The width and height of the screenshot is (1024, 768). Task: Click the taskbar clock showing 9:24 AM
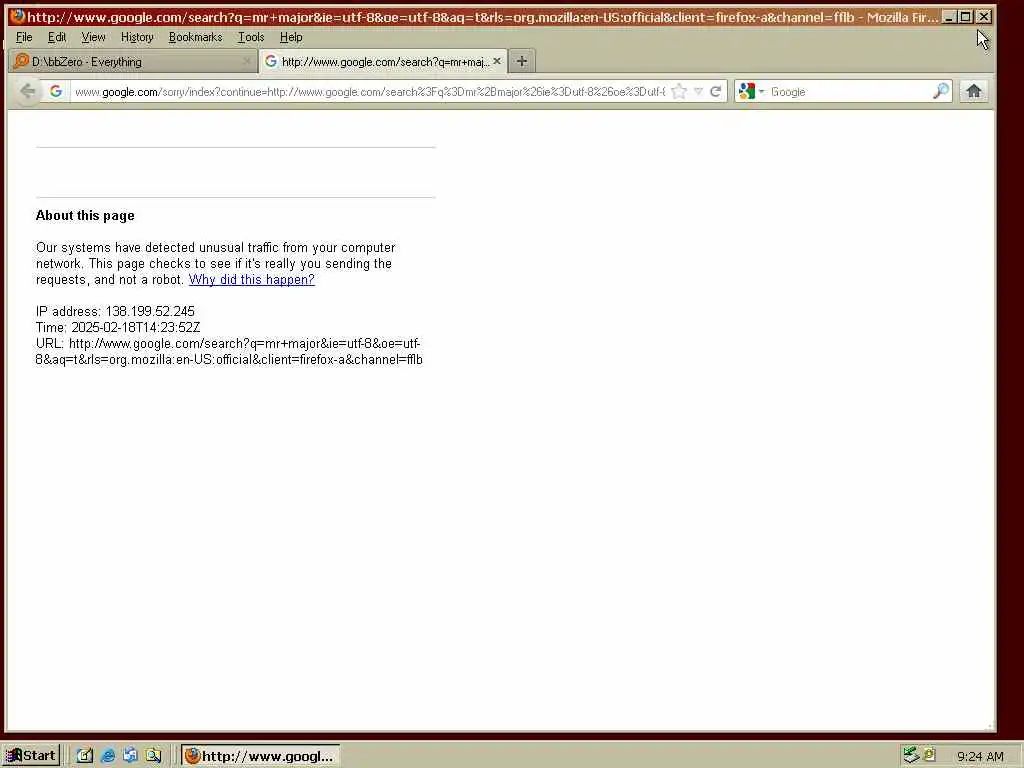click(980, 756)
